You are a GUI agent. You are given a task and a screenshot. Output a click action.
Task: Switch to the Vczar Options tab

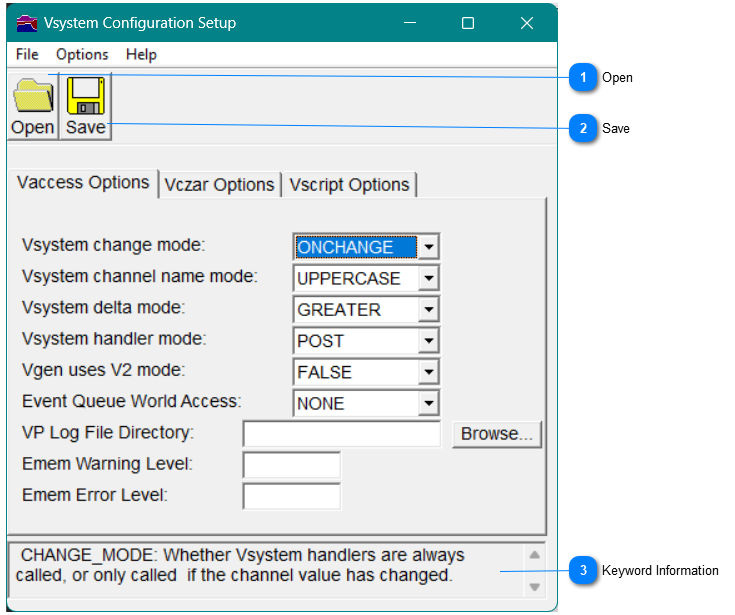[219, 185]
